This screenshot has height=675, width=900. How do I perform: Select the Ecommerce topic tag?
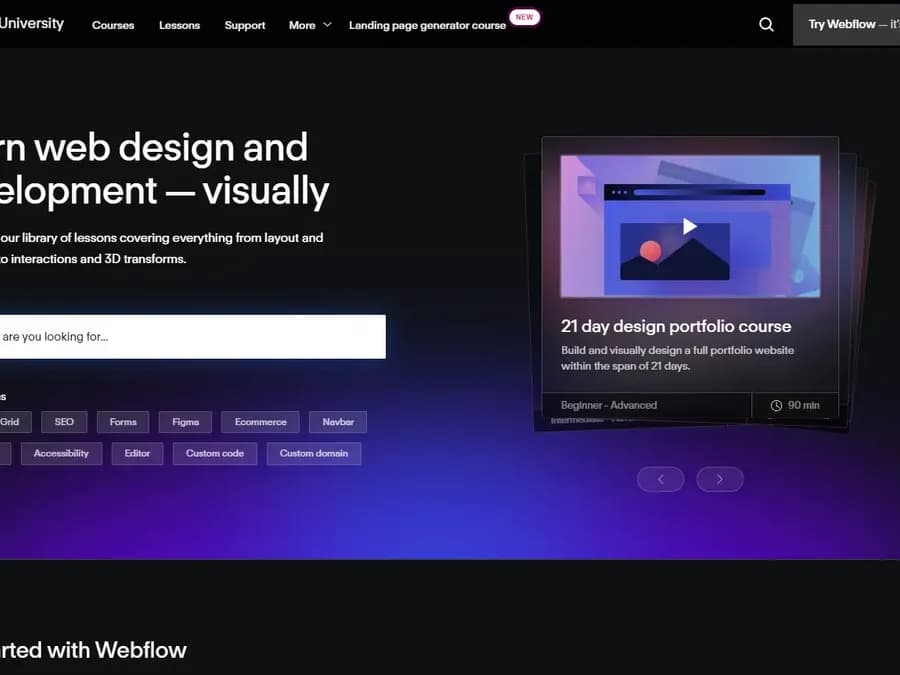[x=261, y=422]
